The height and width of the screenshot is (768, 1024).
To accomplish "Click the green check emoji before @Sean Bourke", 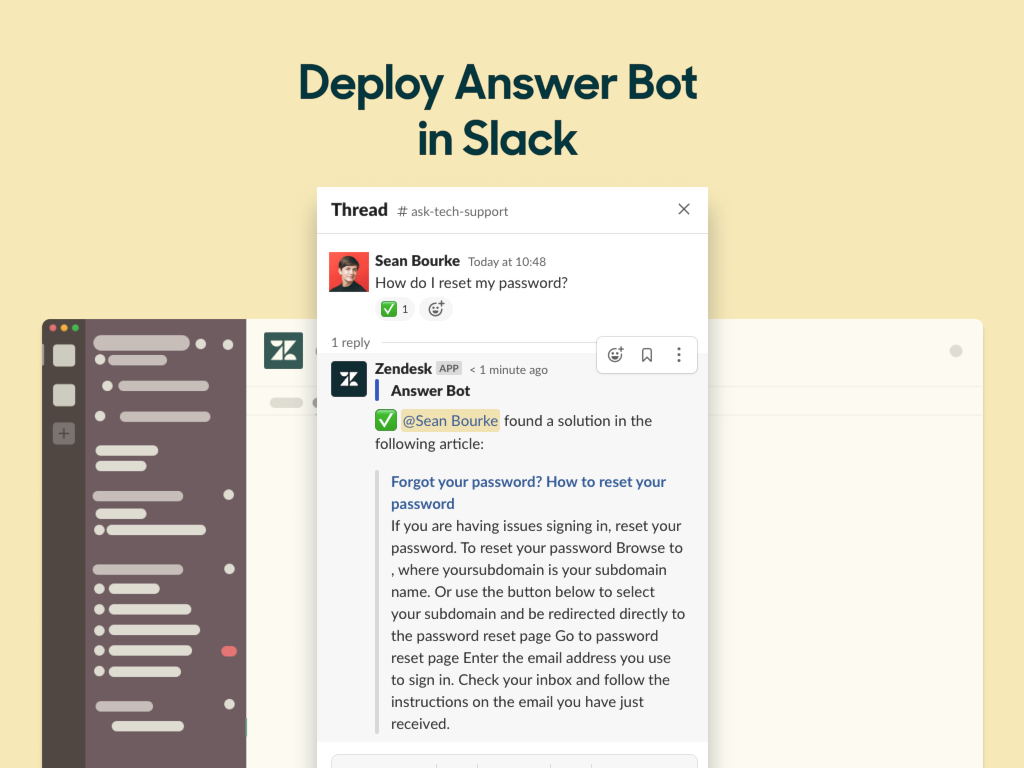I will click(386, 421).
